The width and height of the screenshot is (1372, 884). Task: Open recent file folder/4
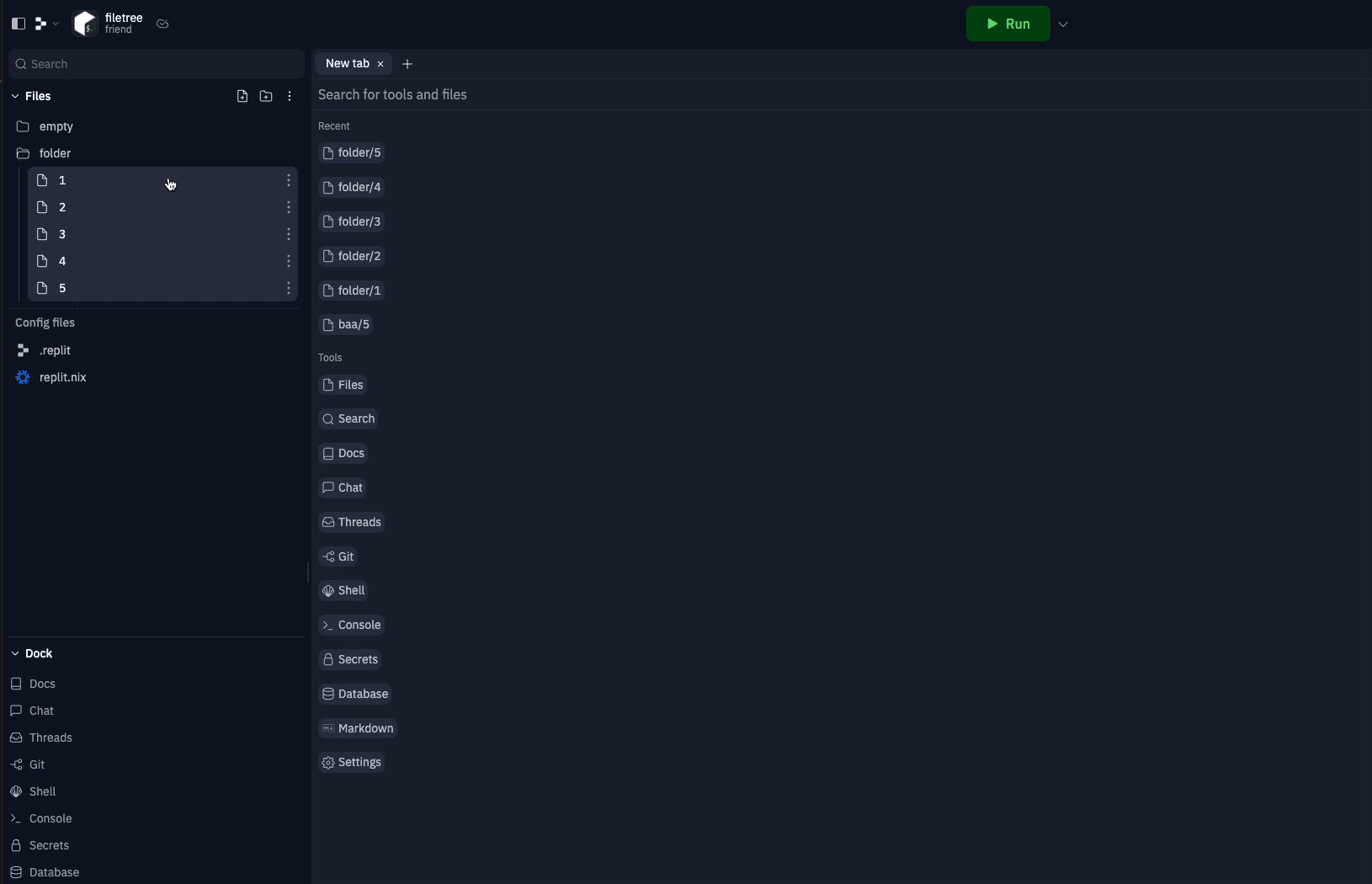coord(352,187)
